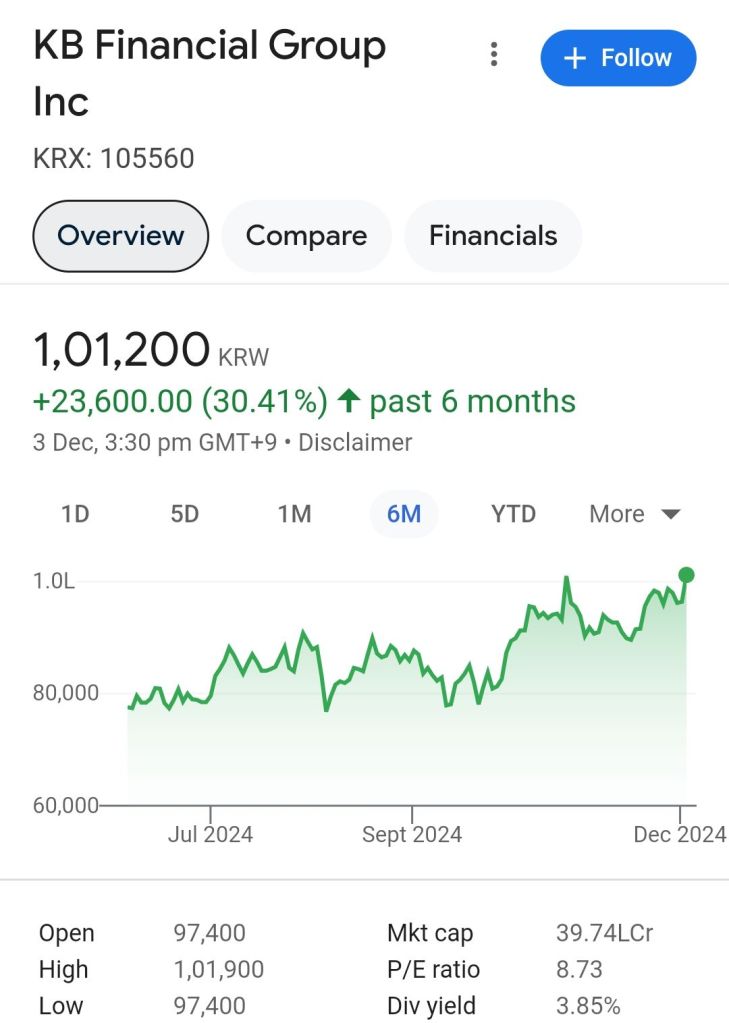Click the green up-arrow gain indicator
Screen dimensions: 729x1023
coord(348,402)
